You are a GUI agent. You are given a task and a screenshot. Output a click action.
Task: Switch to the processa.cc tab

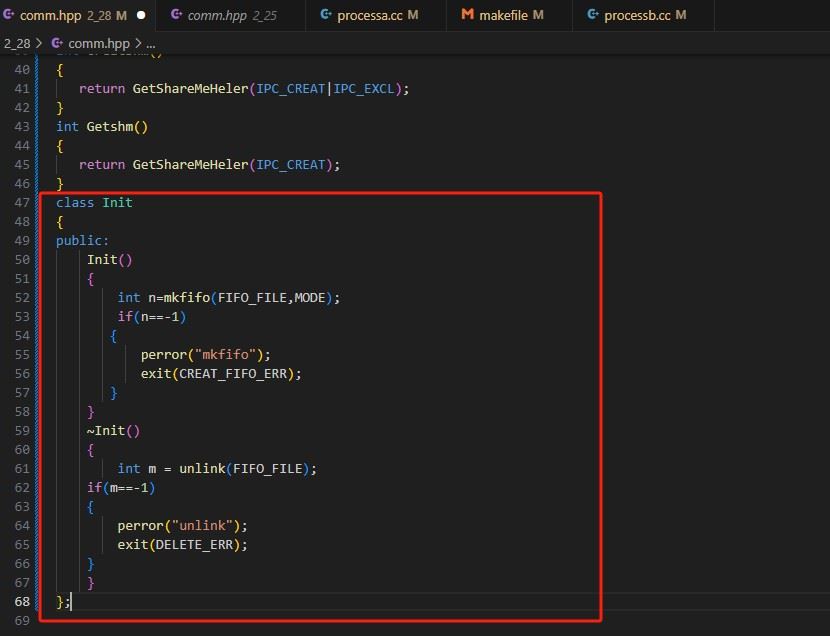click(376, 15)
